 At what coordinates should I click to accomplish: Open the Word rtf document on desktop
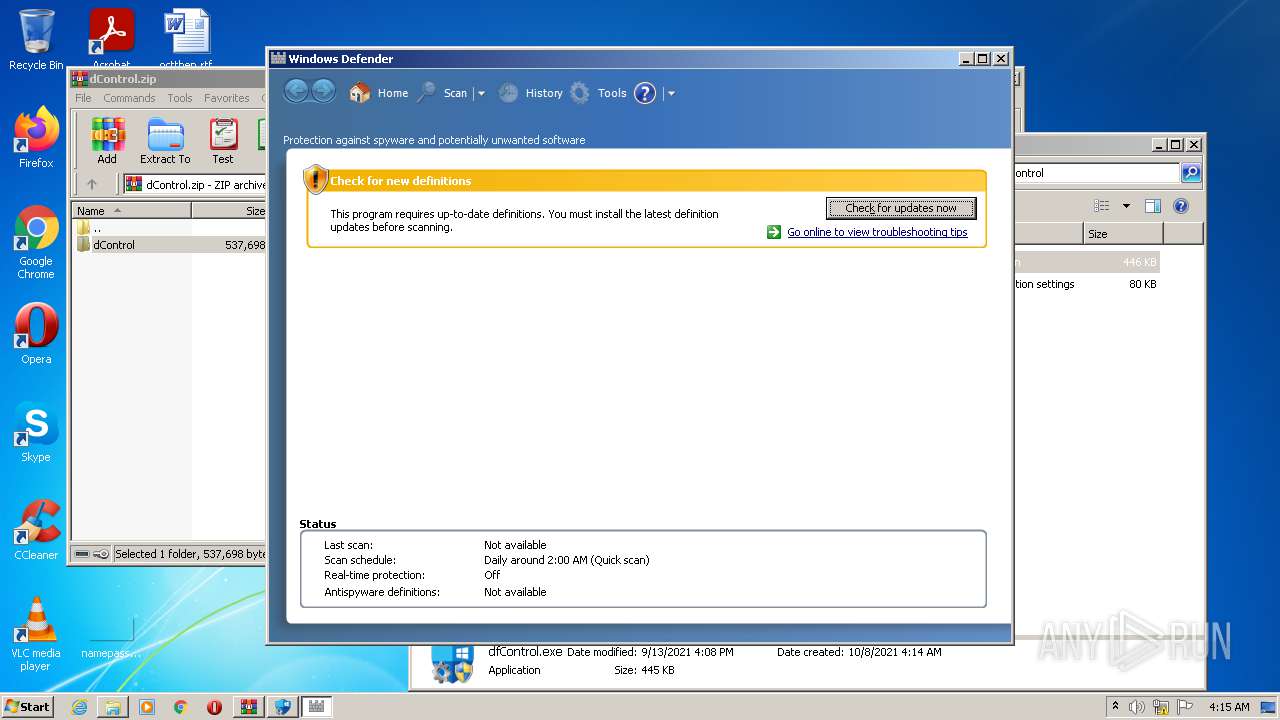186,40
